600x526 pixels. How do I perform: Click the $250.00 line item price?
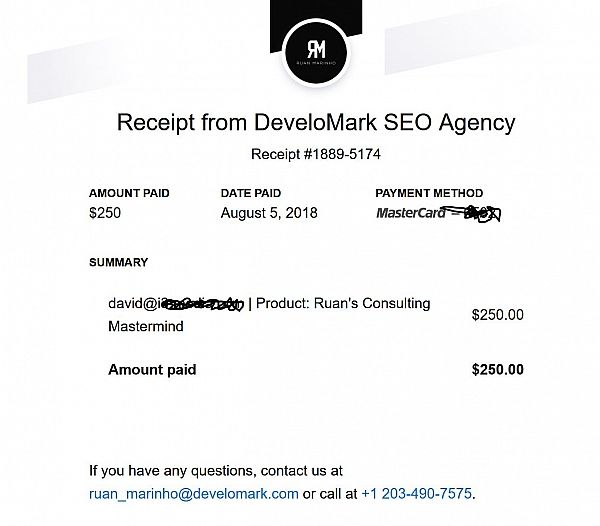click(497, 315)
